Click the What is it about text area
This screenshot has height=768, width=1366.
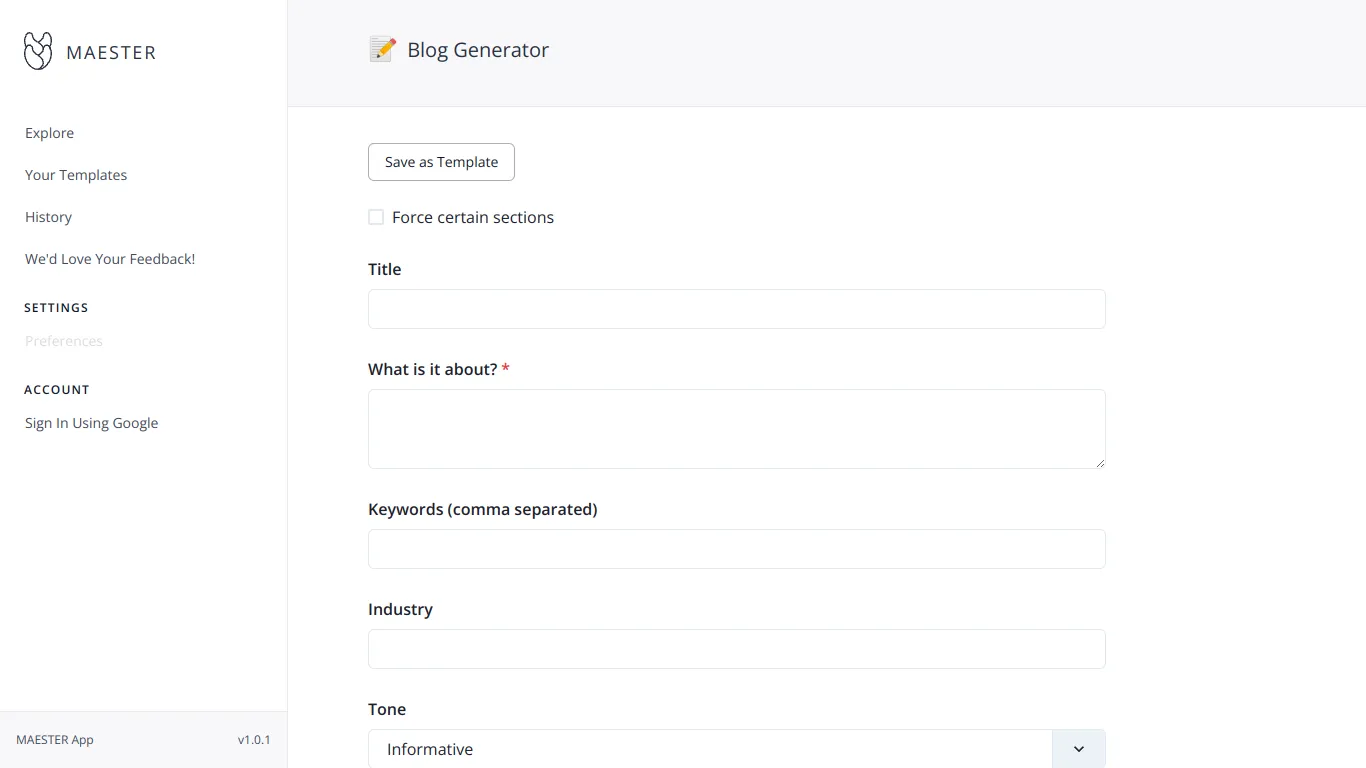tap(736, 428)
